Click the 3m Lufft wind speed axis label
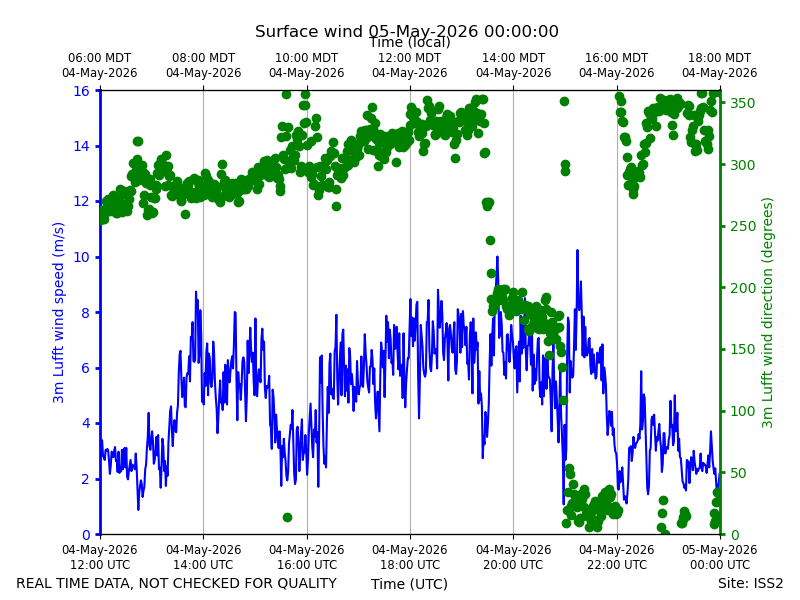 coord(58,312)
